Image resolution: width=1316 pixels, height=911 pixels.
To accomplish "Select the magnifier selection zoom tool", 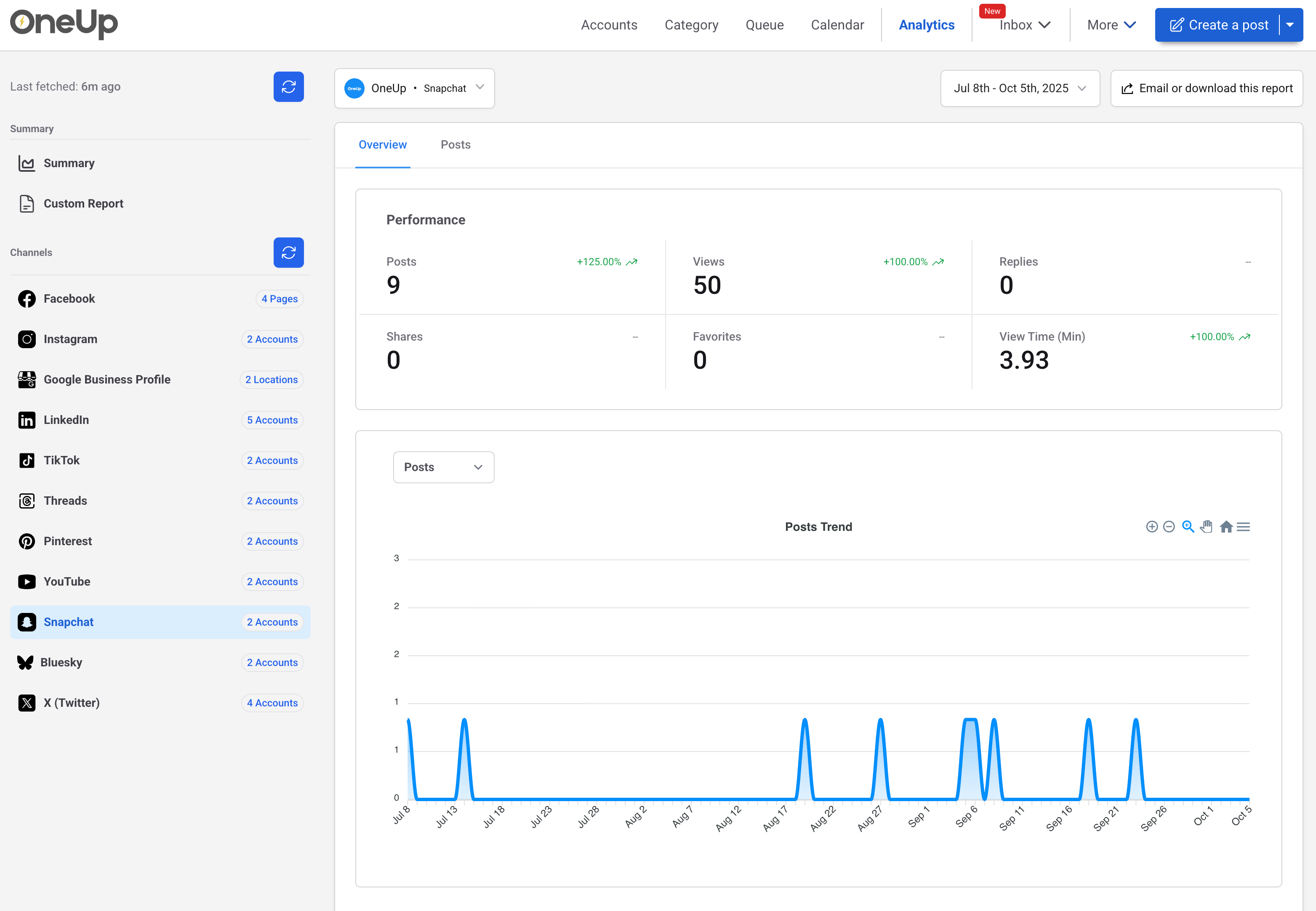I will click(1188, 527).
